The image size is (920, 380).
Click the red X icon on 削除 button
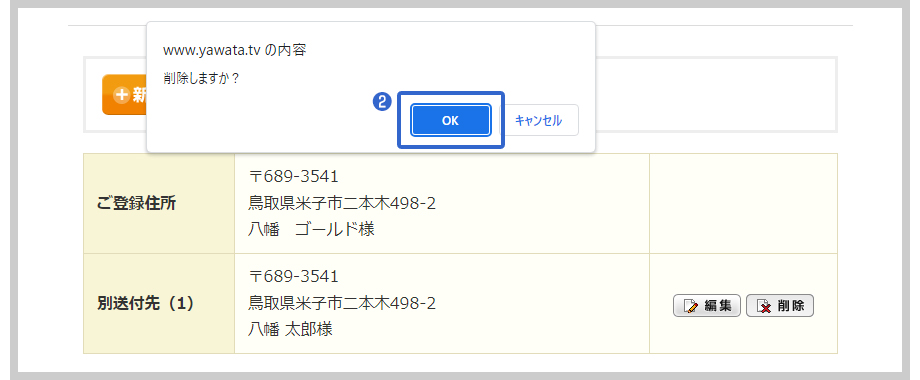coord(764,306)
